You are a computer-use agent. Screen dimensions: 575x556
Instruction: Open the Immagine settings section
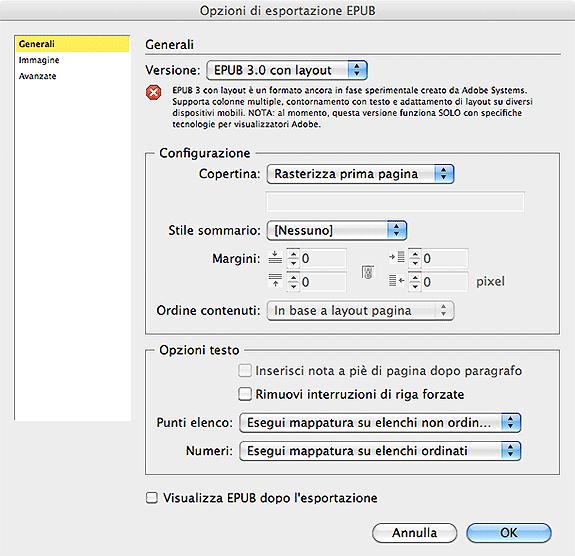39,60
